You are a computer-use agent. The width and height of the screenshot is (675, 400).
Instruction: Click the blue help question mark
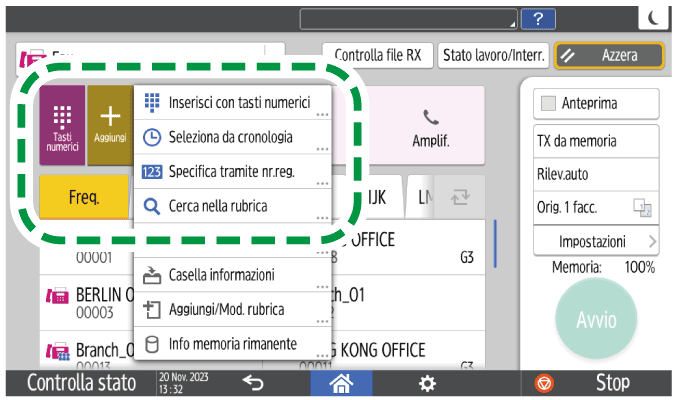pos(539,18)
